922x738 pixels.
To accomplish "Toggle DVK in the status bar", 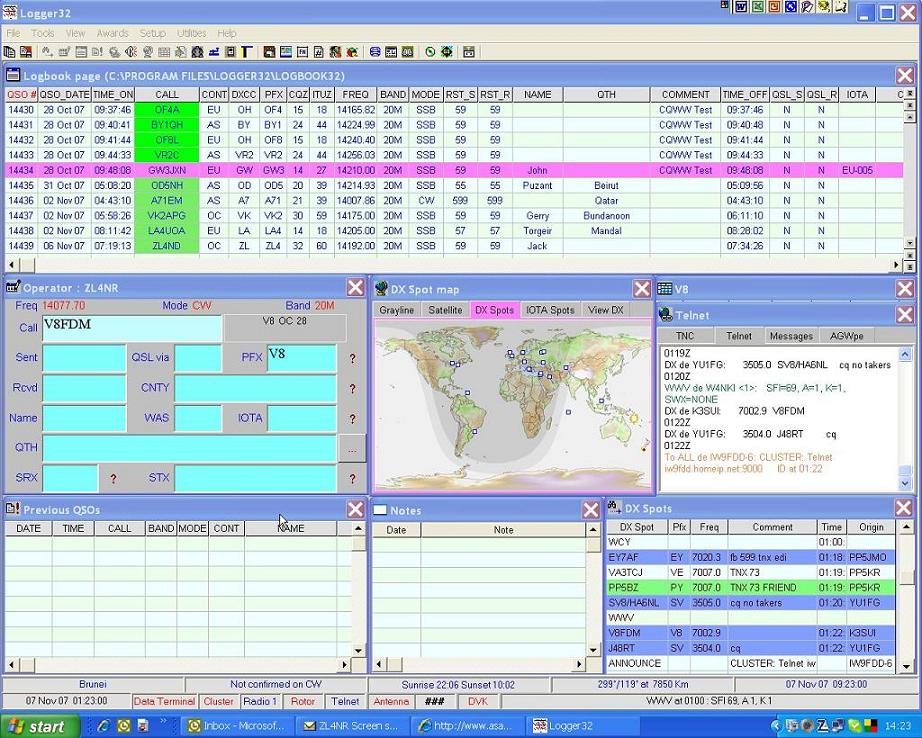I will [478, 702].
